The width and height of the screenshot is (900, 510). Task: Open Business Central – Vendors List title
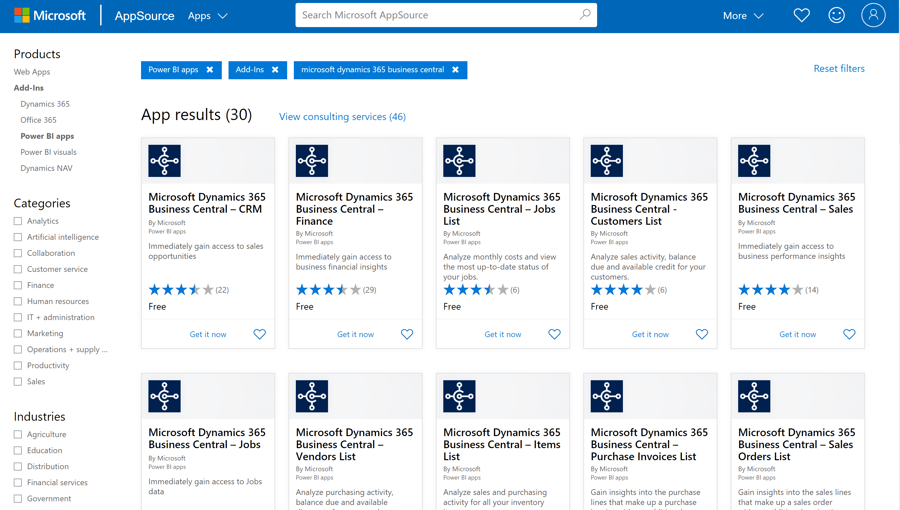coord(354,444)
